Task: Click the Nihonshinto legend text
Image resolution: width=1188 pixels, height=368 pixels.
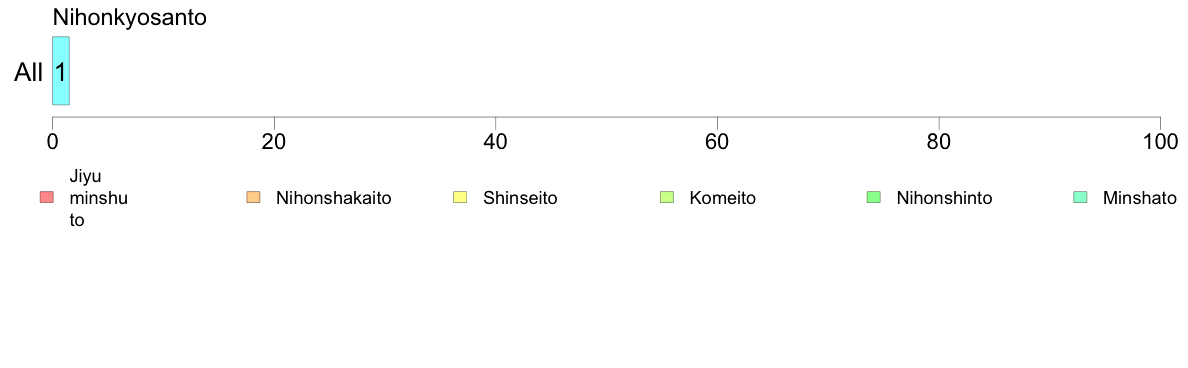Action: pos(945,198)
